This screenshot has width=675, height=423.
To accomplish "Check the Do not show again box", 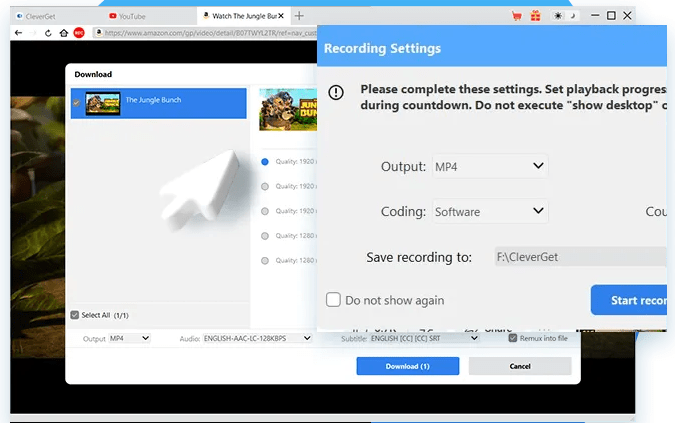I will click(333, 299).
